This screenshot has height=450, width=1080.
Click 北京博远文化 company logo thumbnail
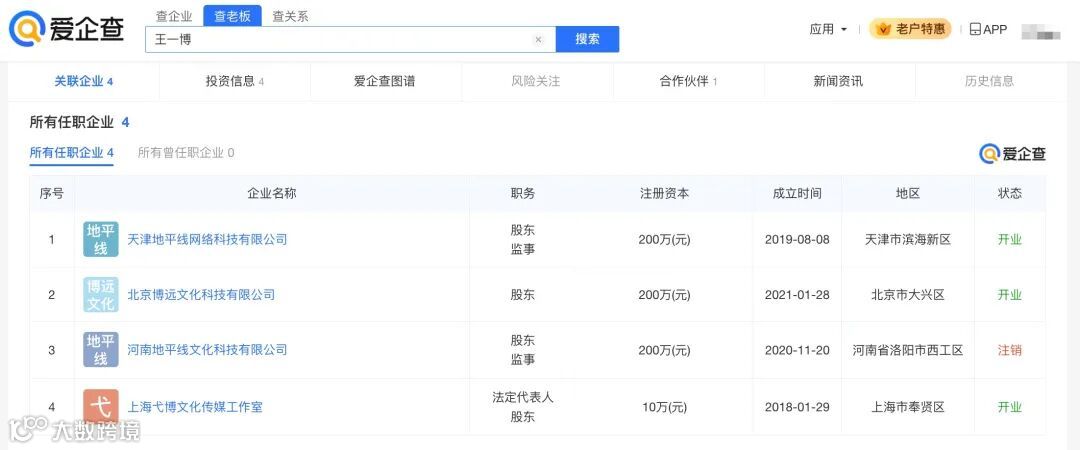tap(101, 294)
